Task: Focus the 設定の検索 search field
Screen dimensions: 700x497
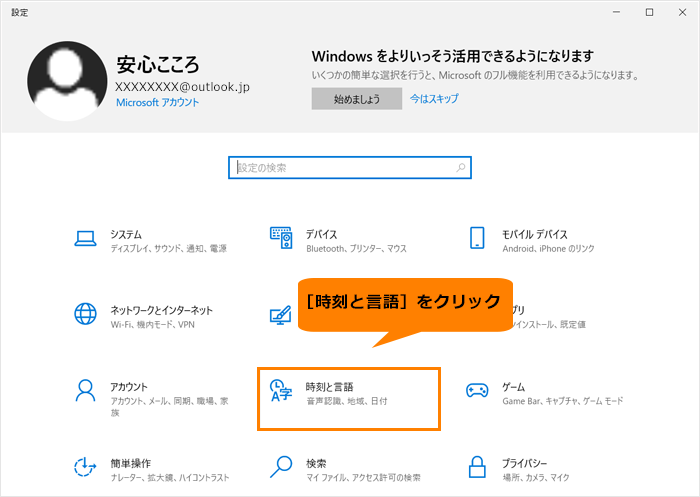Action: [350, 168]
